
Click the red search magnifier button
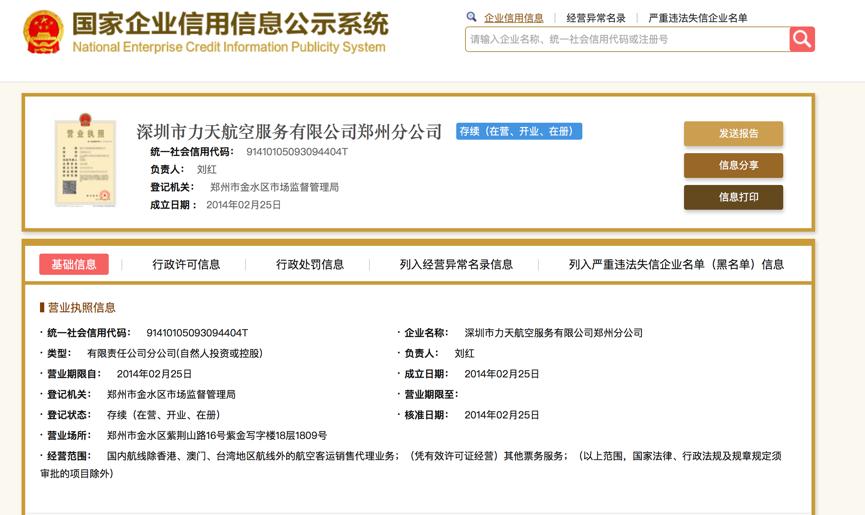(x=802, y=39)
